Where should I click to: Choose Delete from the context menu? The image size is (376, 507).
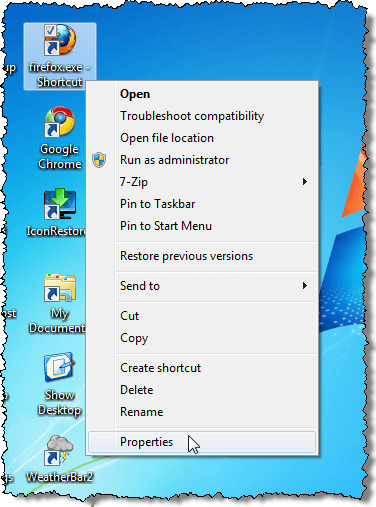tap(202, 390)
